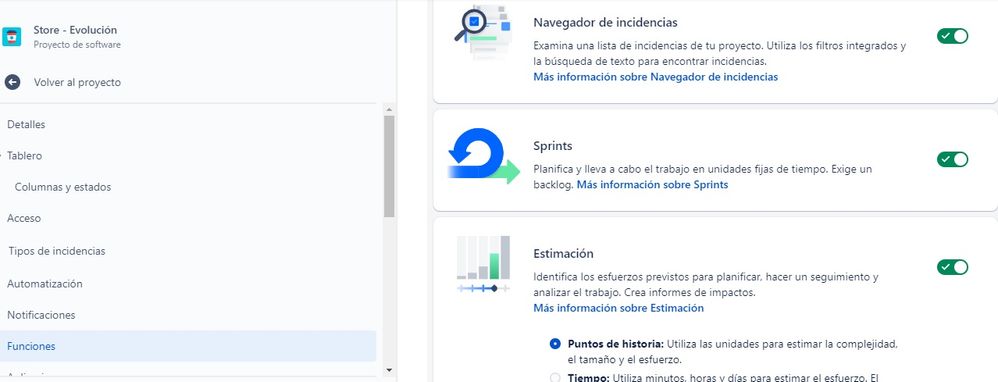
Task: Click the Proyecto de software subtitle
Action: click(77, 45)
